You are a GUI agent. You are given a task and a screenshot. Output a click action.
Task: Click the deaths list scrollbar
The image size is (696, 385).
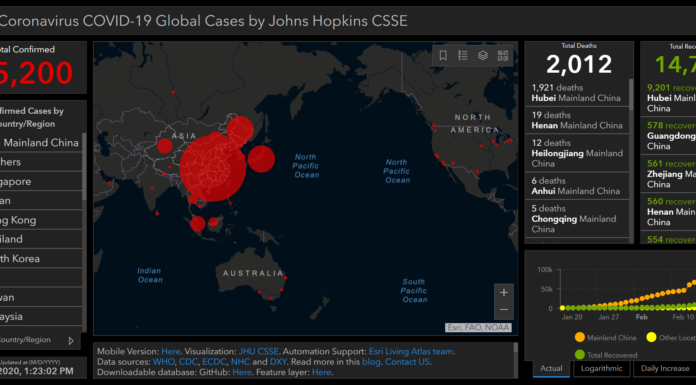pyautogui.click(x=631, y=95)
